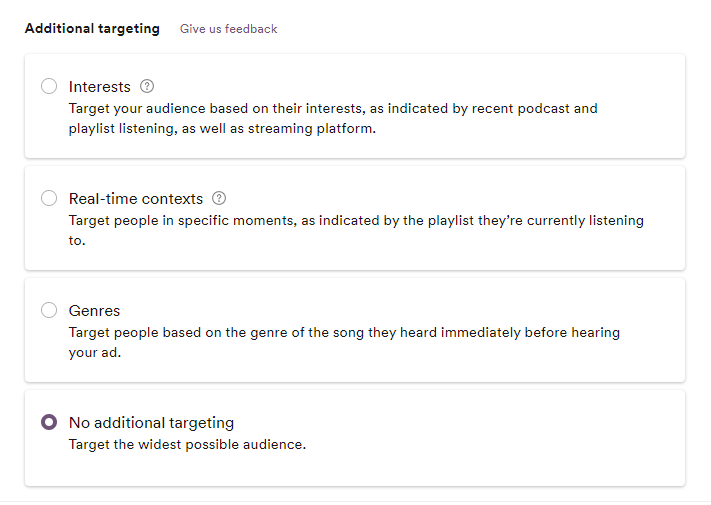Click the selected No additional targeting radio
Image resolution: width=711 pixels, height=505 pixels.
(49, 422)
